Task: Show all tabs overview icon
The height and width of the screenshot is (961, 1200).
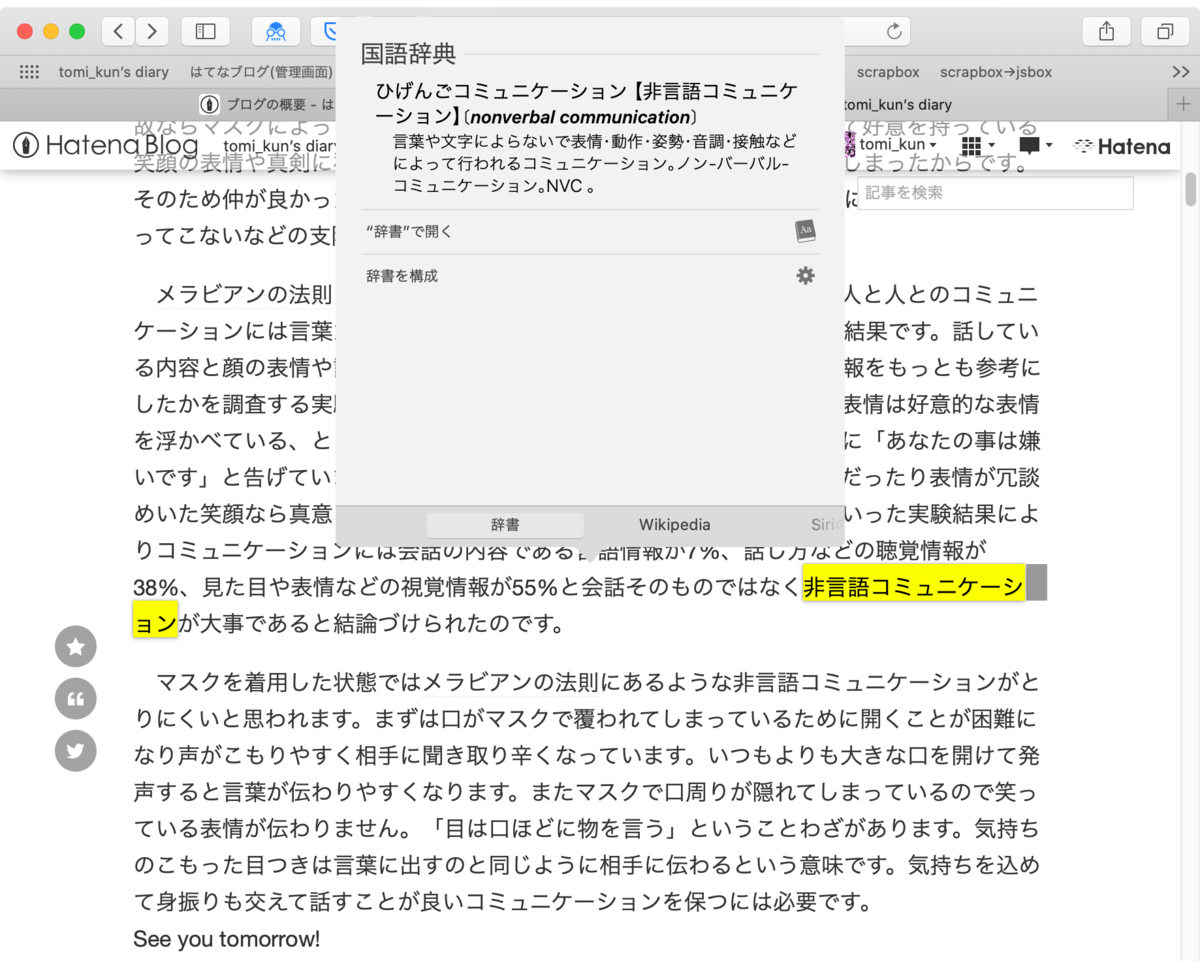Action: [x=1165, y=31]
